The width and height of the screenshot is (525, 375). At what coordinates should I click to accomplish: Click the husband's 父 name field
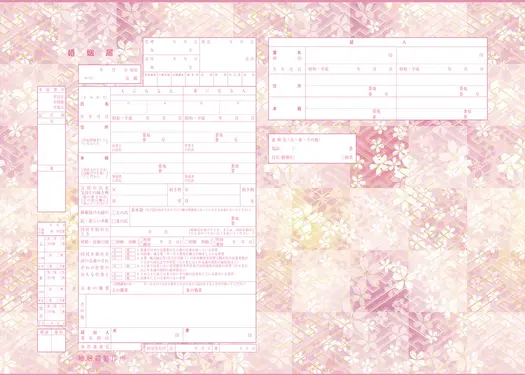pos(139,190)
